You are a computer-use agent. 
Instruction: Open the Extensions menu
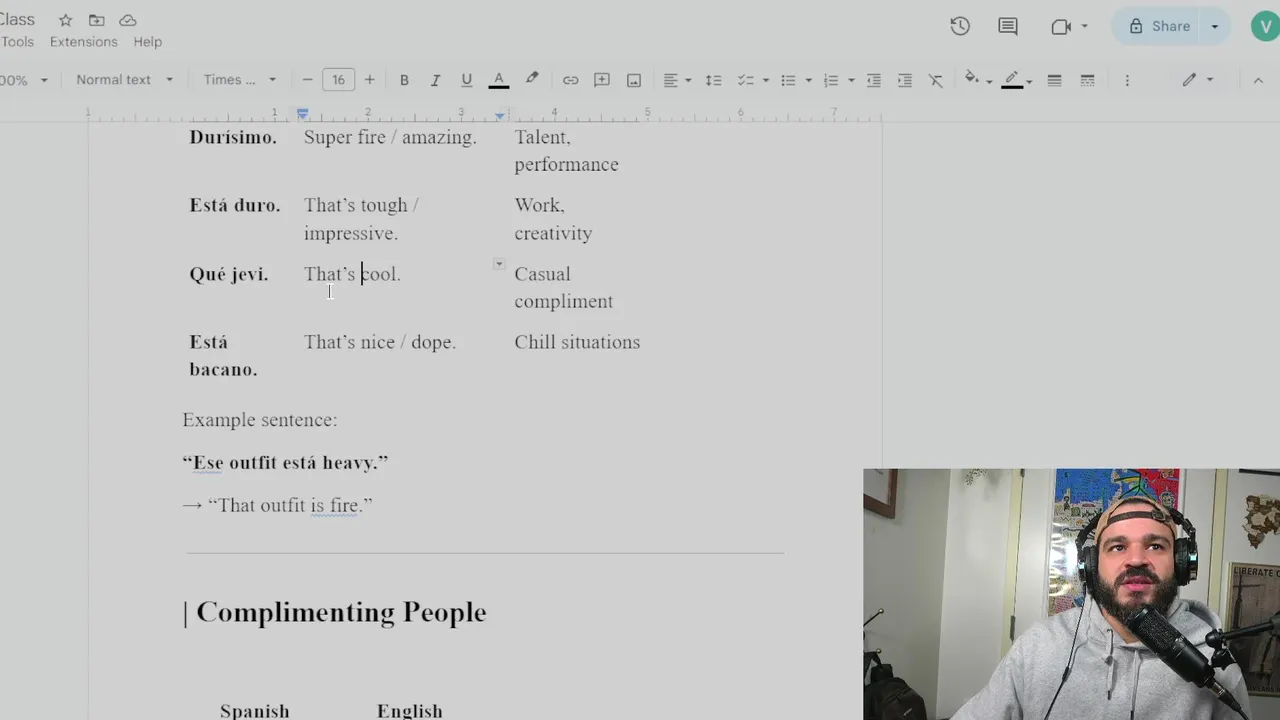click(84, 42)
